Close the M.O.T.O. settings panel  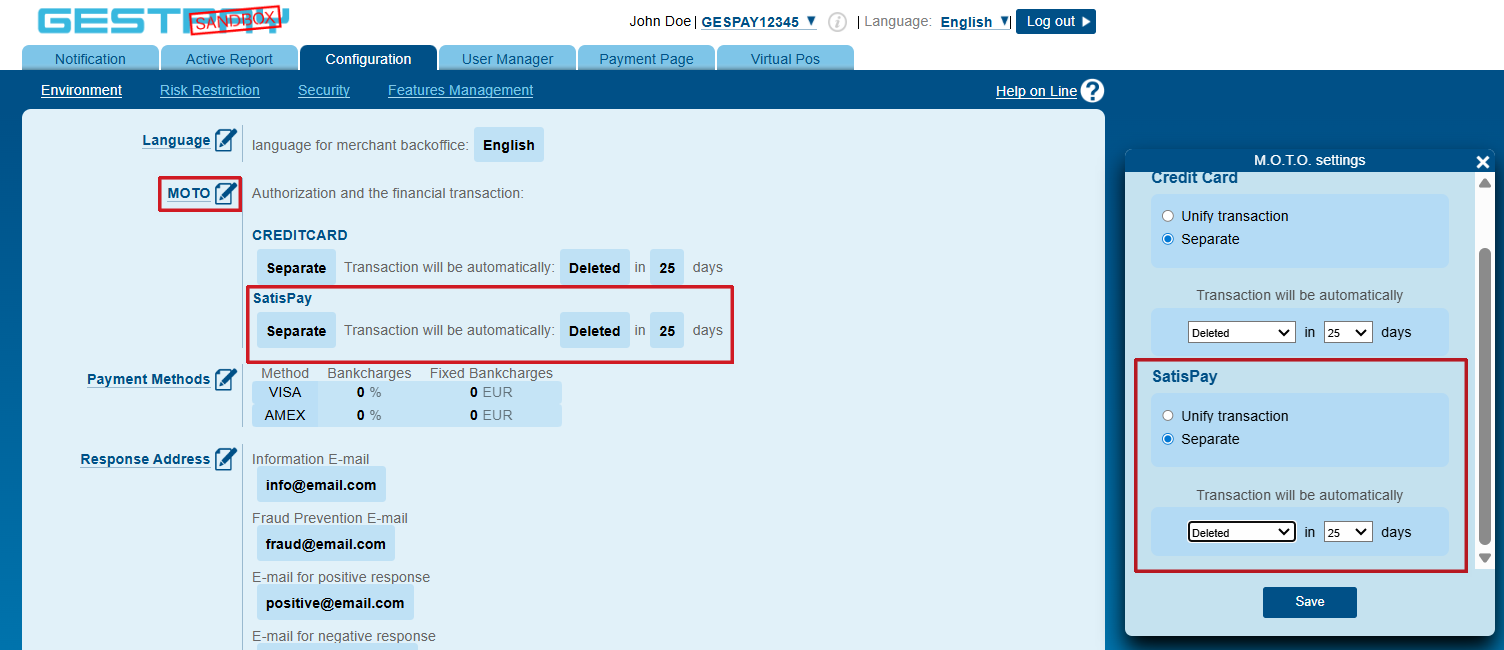[x=1483, y=162]
